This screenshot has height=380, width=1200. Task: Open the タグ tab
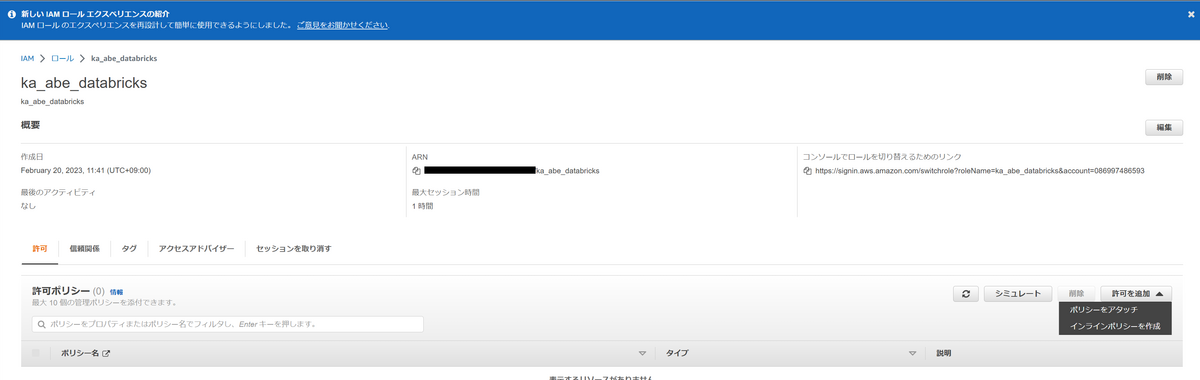click(x=129, y=248)
